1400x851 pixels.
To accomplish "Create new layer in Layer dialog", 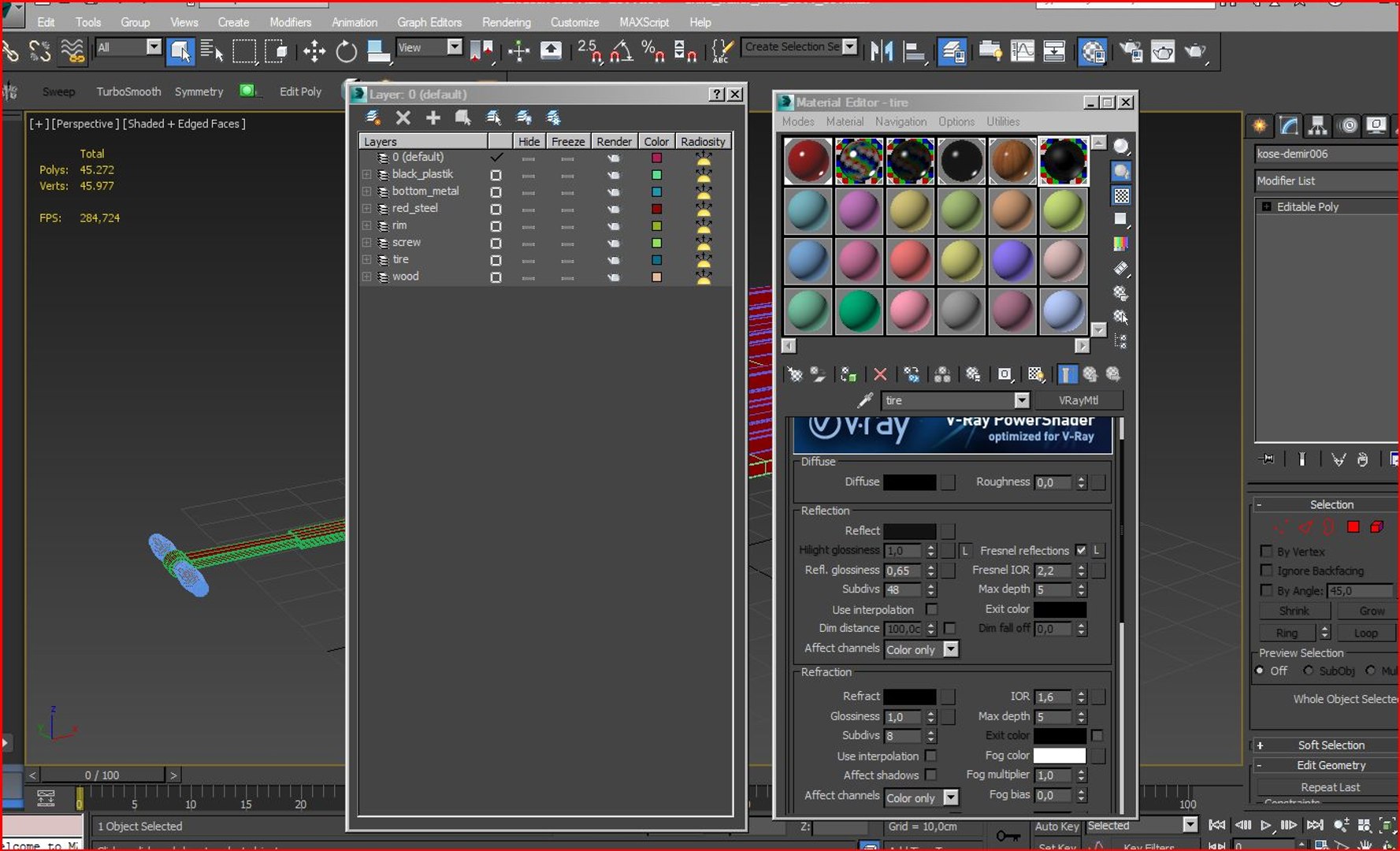I will (373, 117).
